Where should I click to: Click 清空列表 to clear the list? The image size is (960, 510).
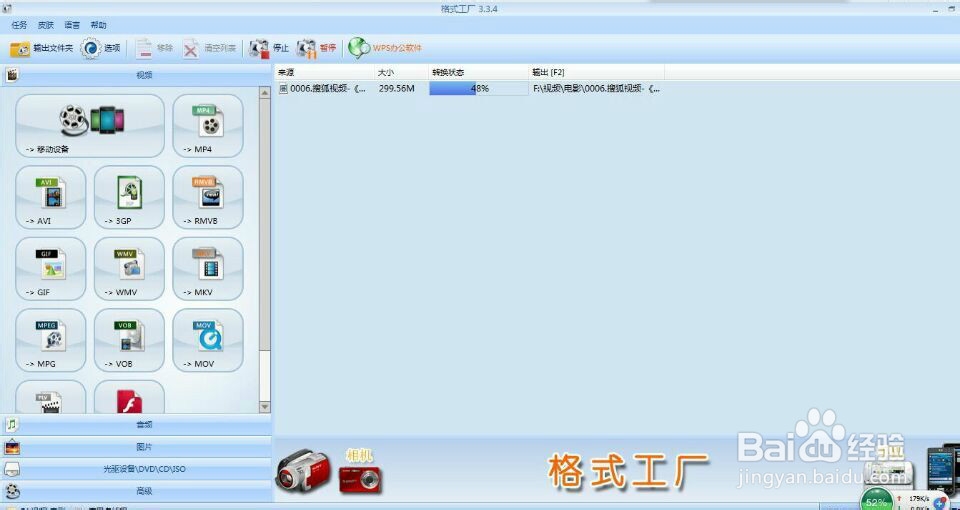209,48
